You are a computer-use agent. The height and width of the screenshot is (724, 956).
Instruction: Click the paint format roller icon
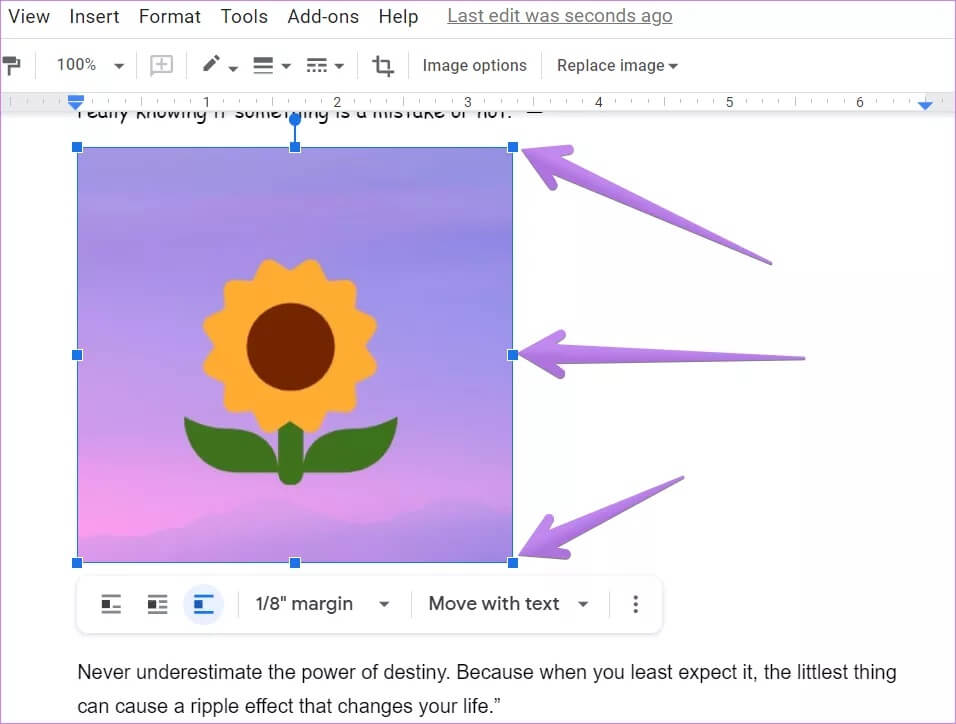[x=12, y=66]
